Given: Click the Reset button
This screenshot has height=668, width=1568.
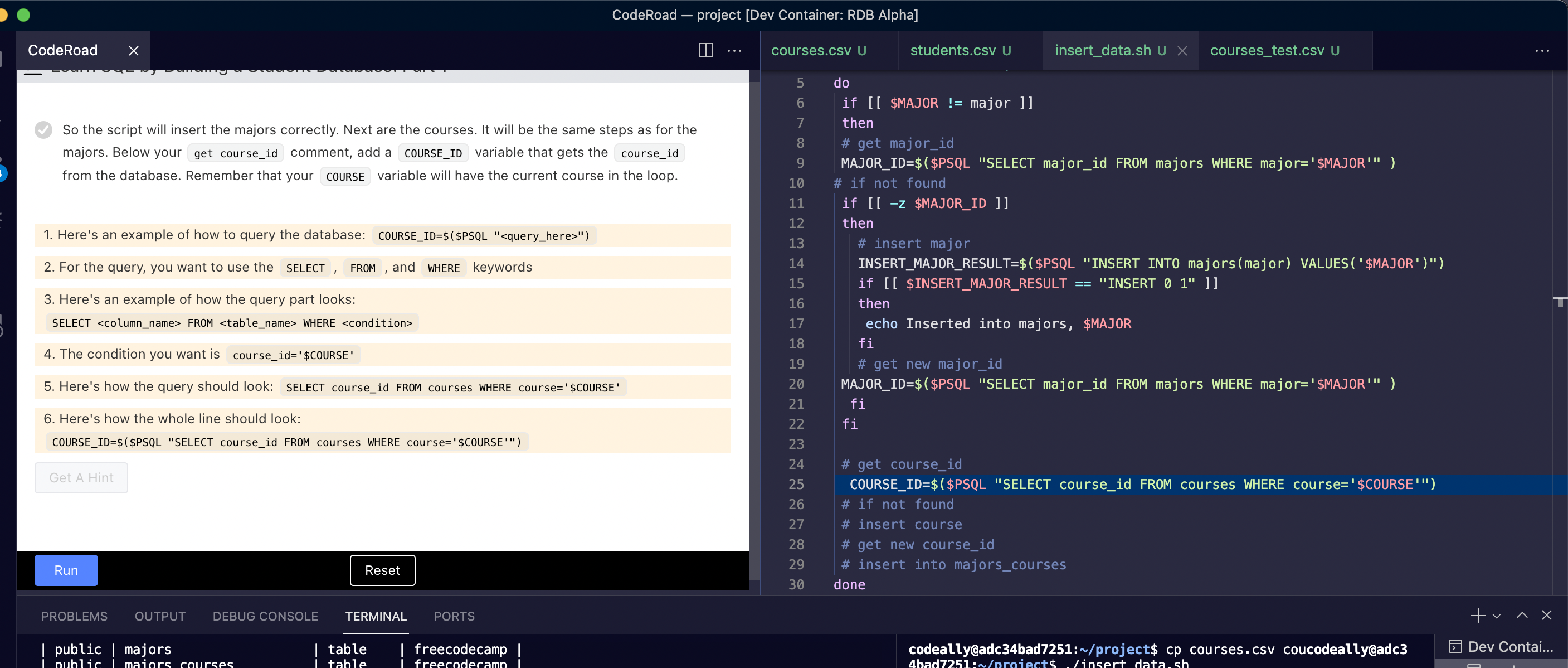Looking at the screenshot, I should click(382, 570).
